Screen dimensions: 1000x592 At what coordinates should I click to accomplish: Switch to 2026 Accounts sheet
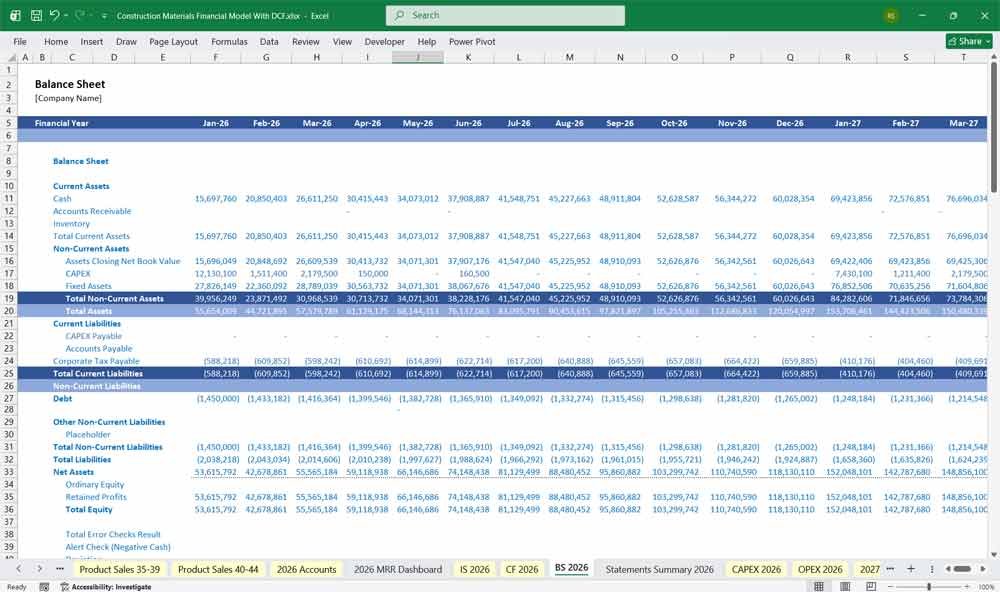pyautogui.click(x=306, y=569)
